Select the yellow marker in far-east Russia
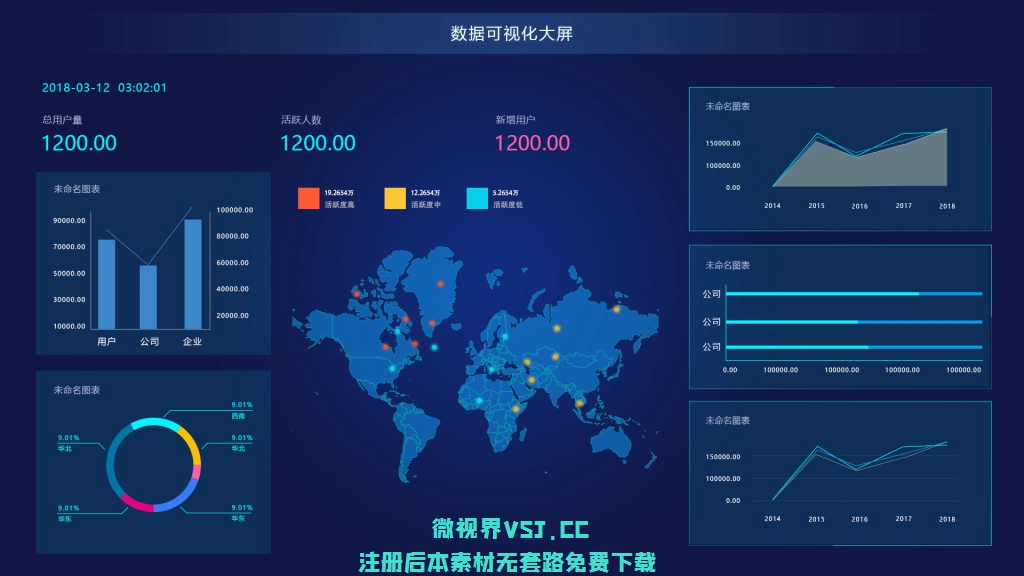Screen dimensions: 1024x576 point(617,309)
